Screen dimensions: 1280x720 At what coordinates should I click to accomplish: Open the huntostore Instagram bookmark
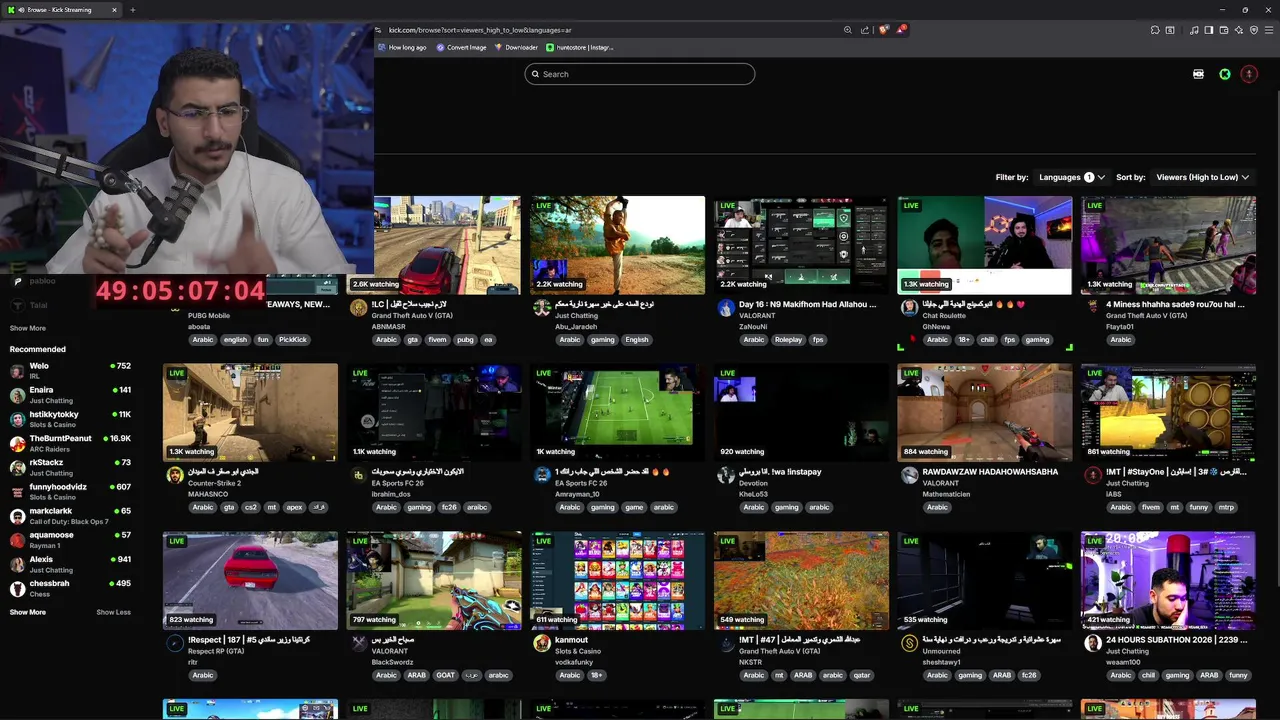579,47
